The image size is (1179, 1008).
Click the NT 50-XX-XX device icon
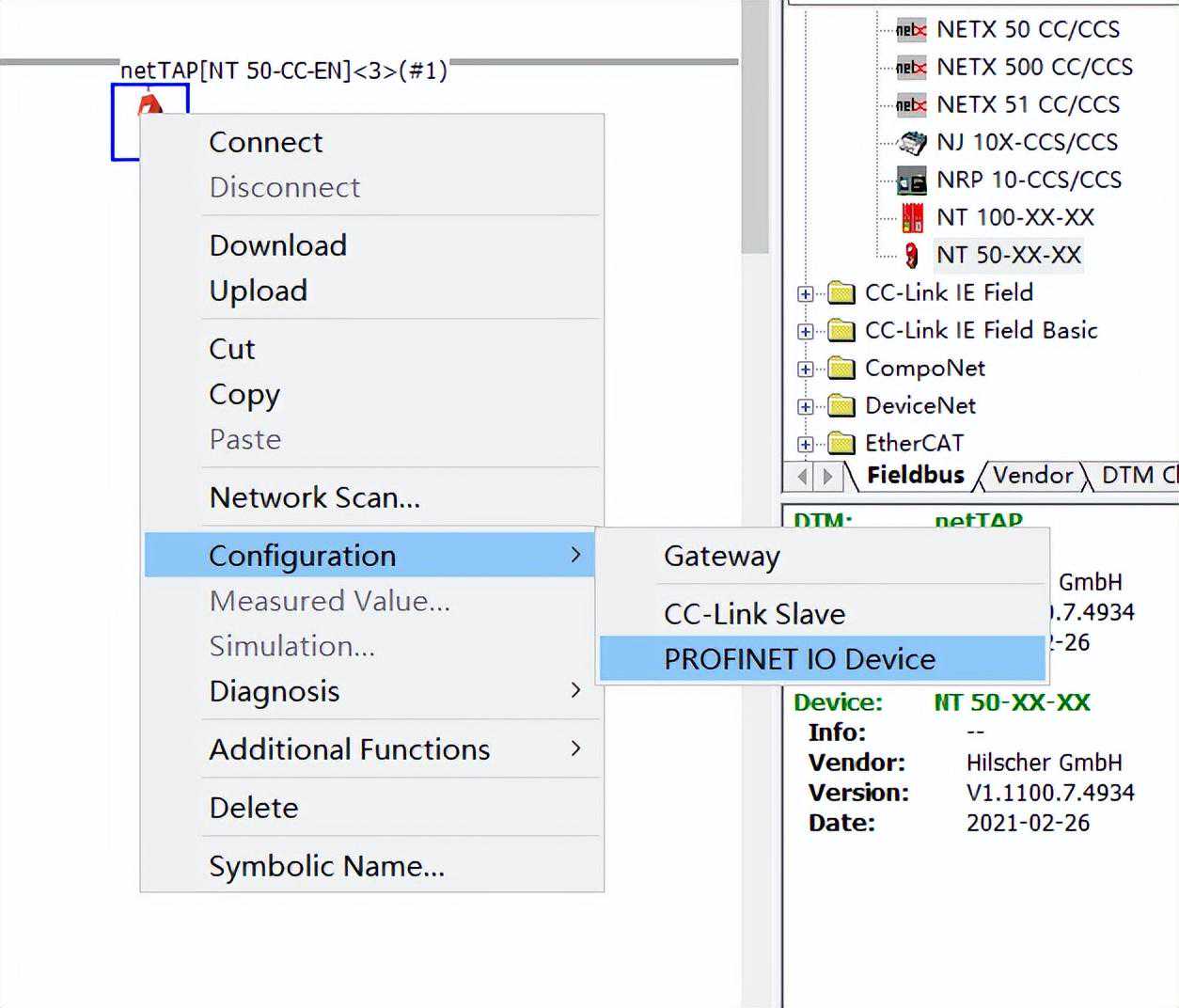click(x=911, y=256)
